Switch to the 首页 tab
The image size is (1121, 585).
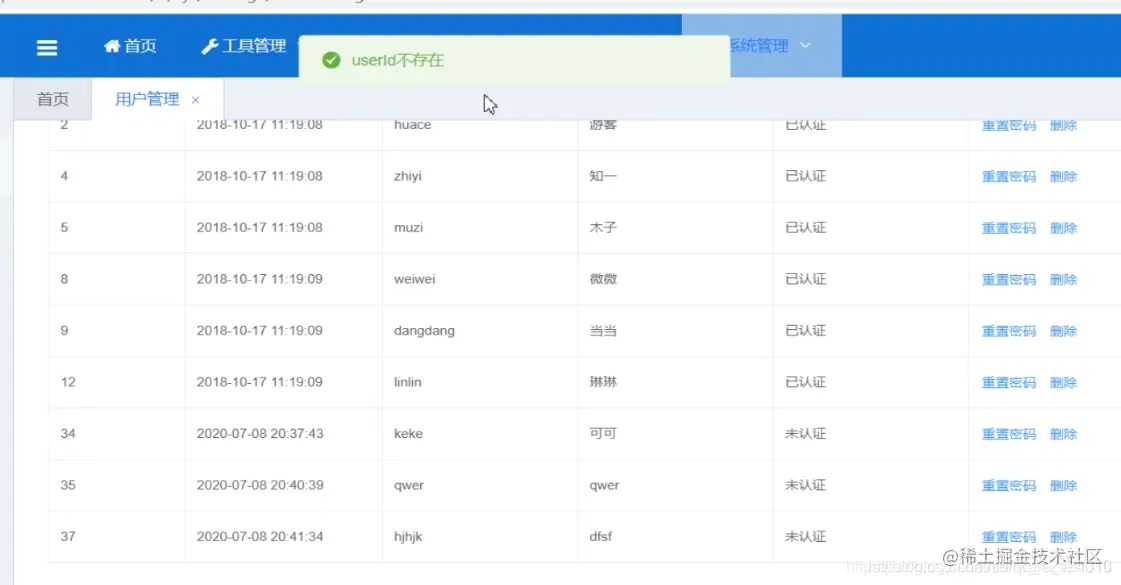coord(52,99)
